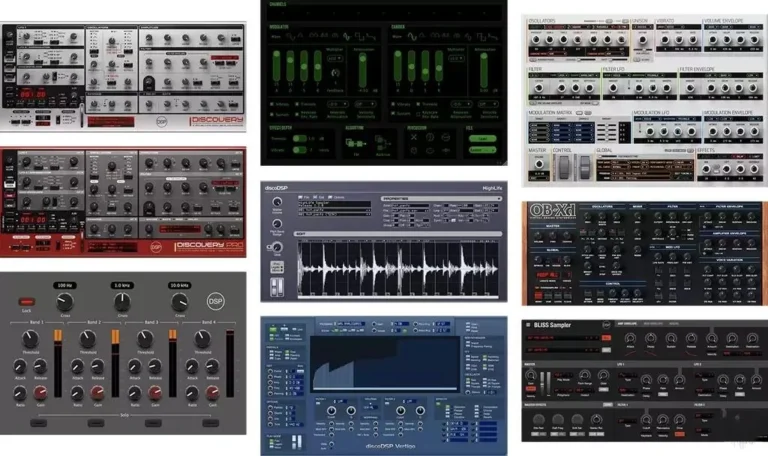This screenshot has width=768, height=456.
Task: Click the DSP logo on white Discovery synth
Action: point(161,121)
